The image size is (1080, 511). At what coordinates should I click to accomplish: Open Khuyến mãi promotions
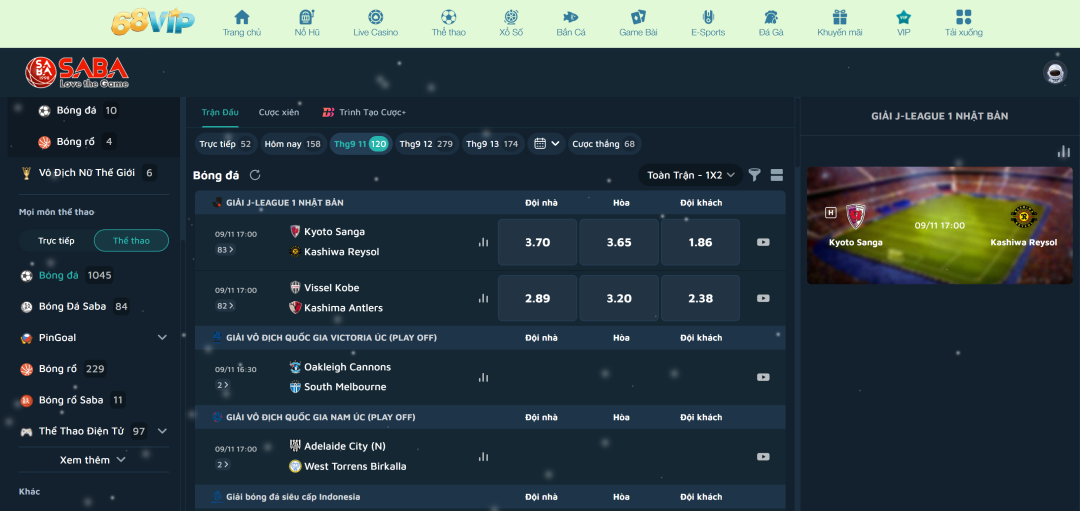[840, 23]
